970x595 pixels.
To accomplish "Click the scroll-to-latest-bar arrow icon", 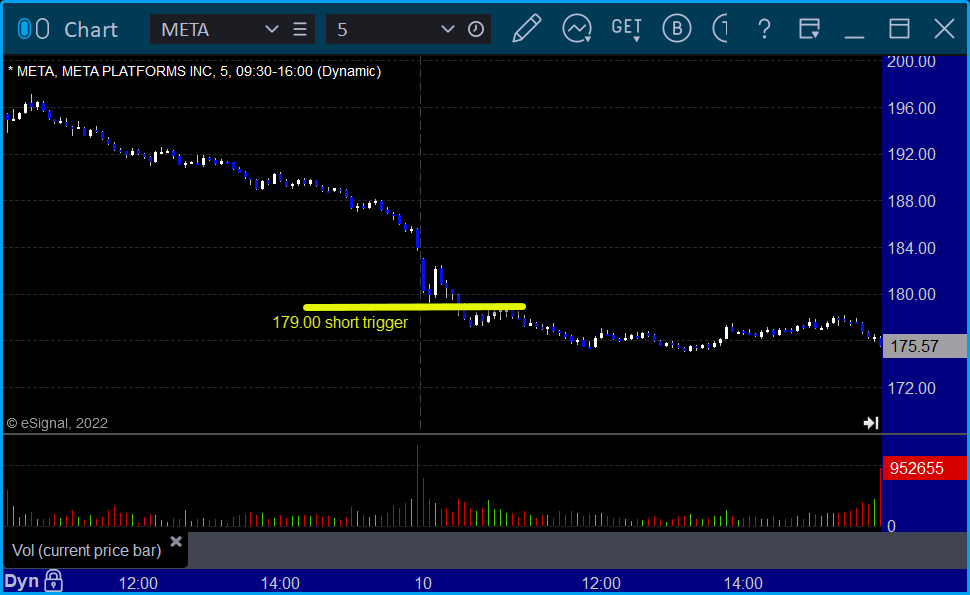I will pyautogui.click(x=871, y=423).
